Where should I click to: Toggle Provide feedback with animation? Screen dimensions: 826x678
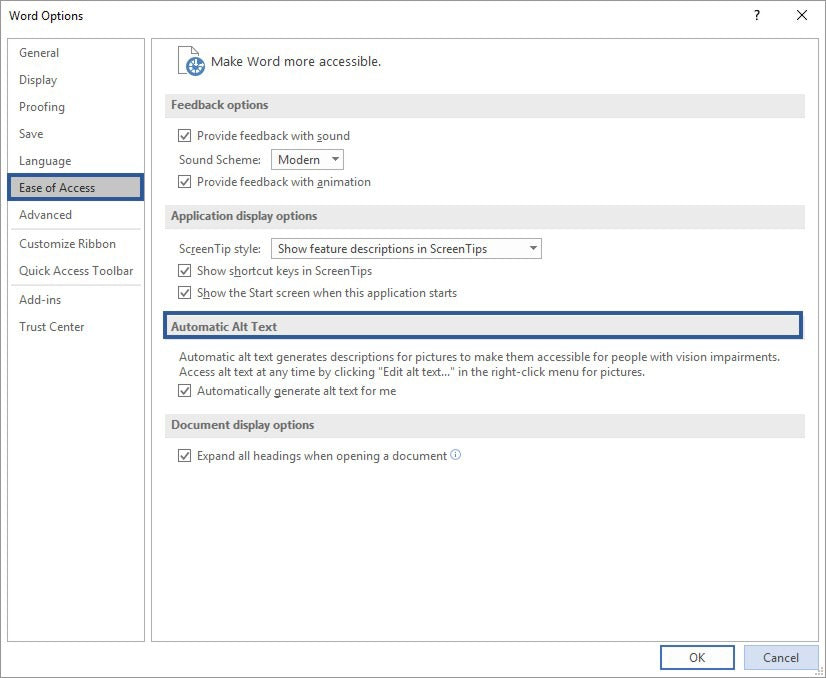(185, 181)
